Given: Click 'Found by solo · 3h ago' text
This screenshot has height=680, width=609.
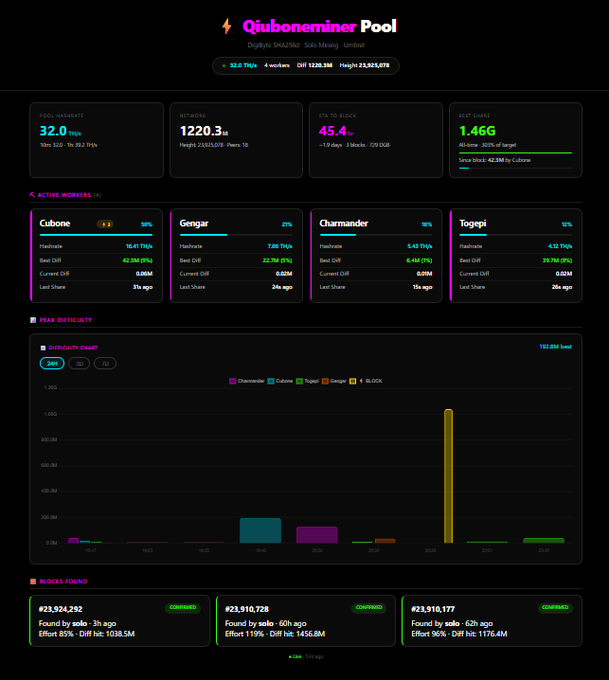Looking at the screenshot, I should (x=77, y=624).
